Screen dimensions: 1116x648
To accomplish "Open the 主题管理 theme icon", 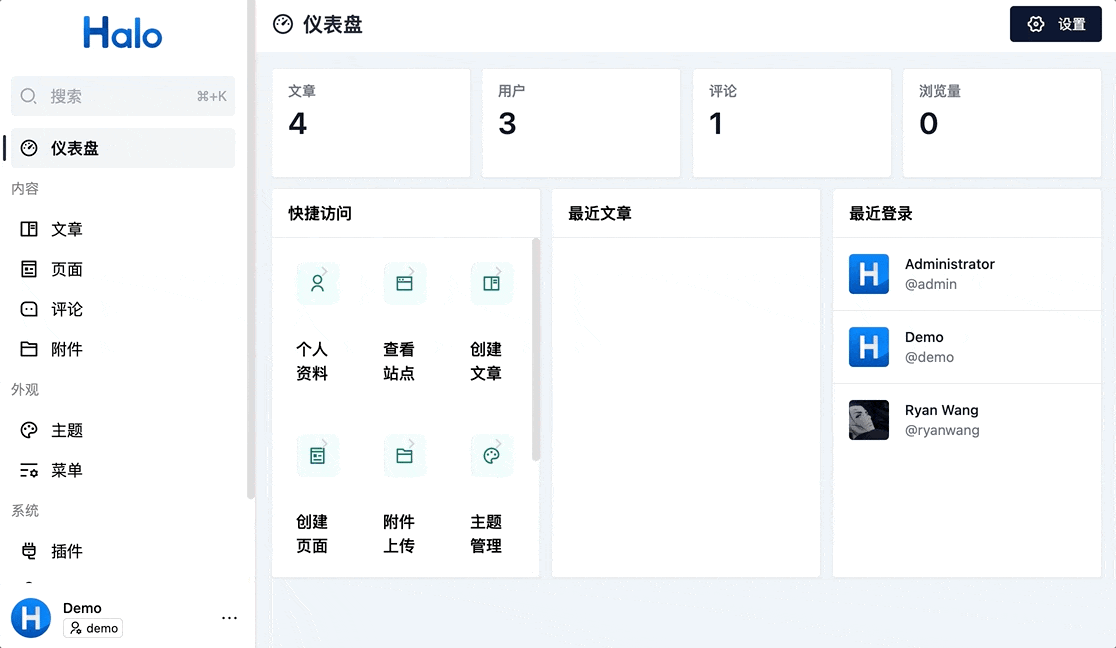I will [x=491, y=455].
